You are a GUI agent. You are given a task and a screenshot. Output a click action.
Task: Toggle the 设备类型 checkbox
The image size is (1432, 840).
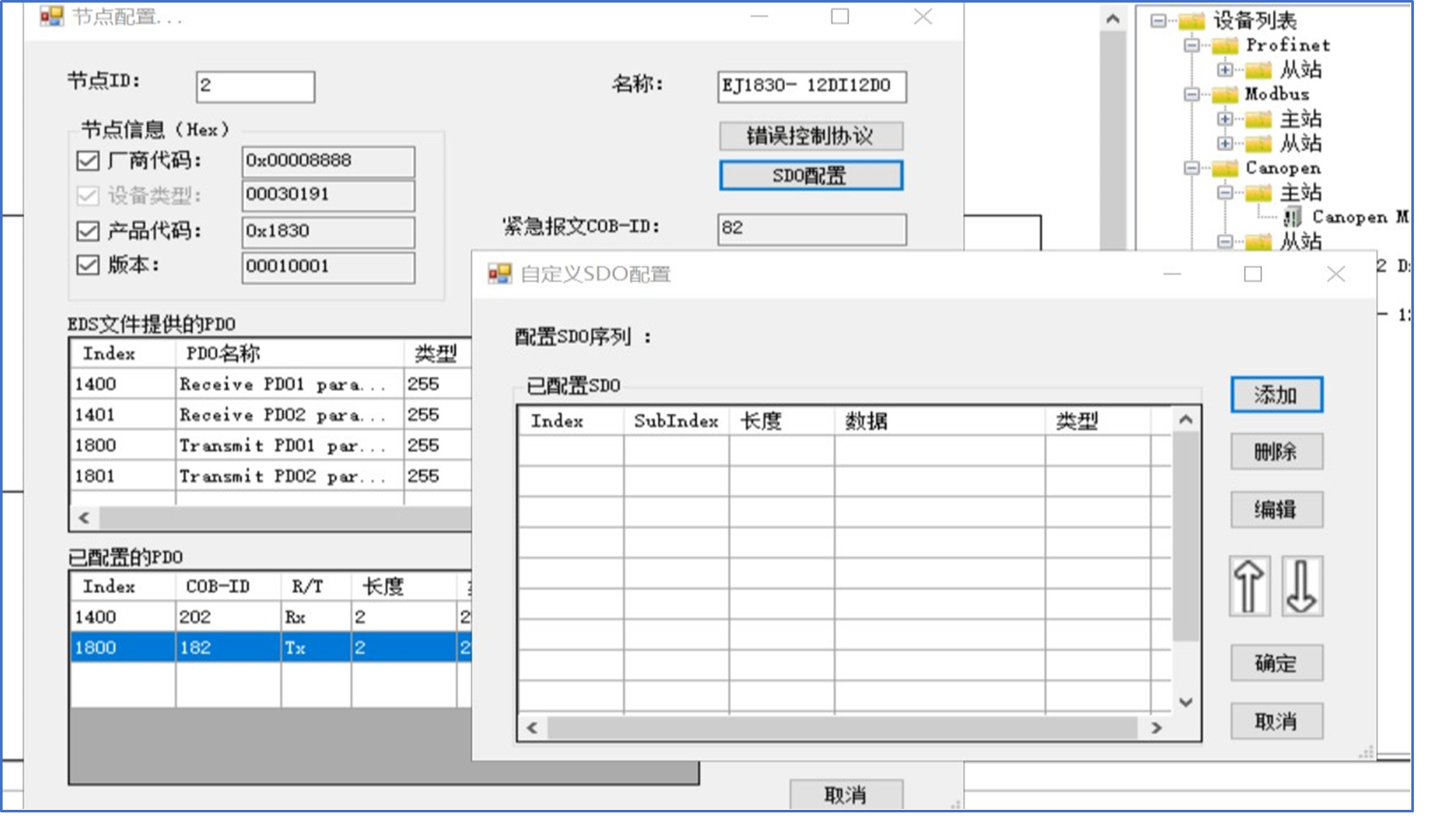(x=88, y=196)
